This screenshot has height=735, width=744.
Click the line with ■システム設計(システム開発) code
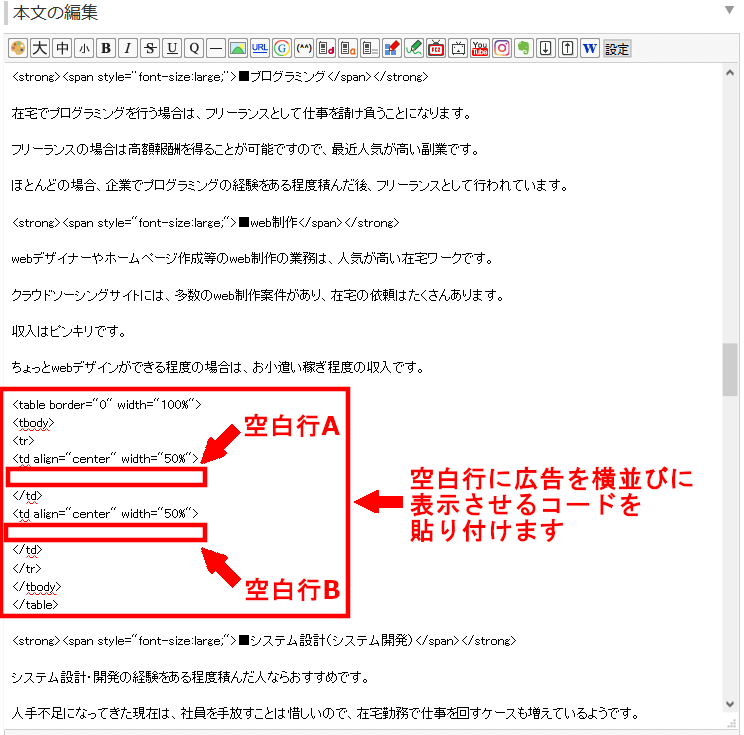pos(264,641)
